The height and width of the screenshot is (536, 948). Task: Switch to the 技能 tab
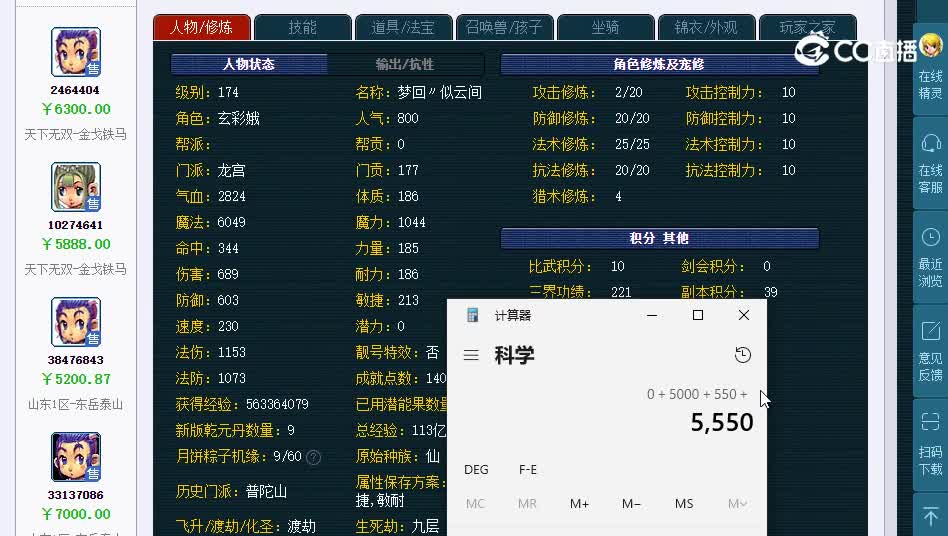pyautogui.click(x=302, y=27)
